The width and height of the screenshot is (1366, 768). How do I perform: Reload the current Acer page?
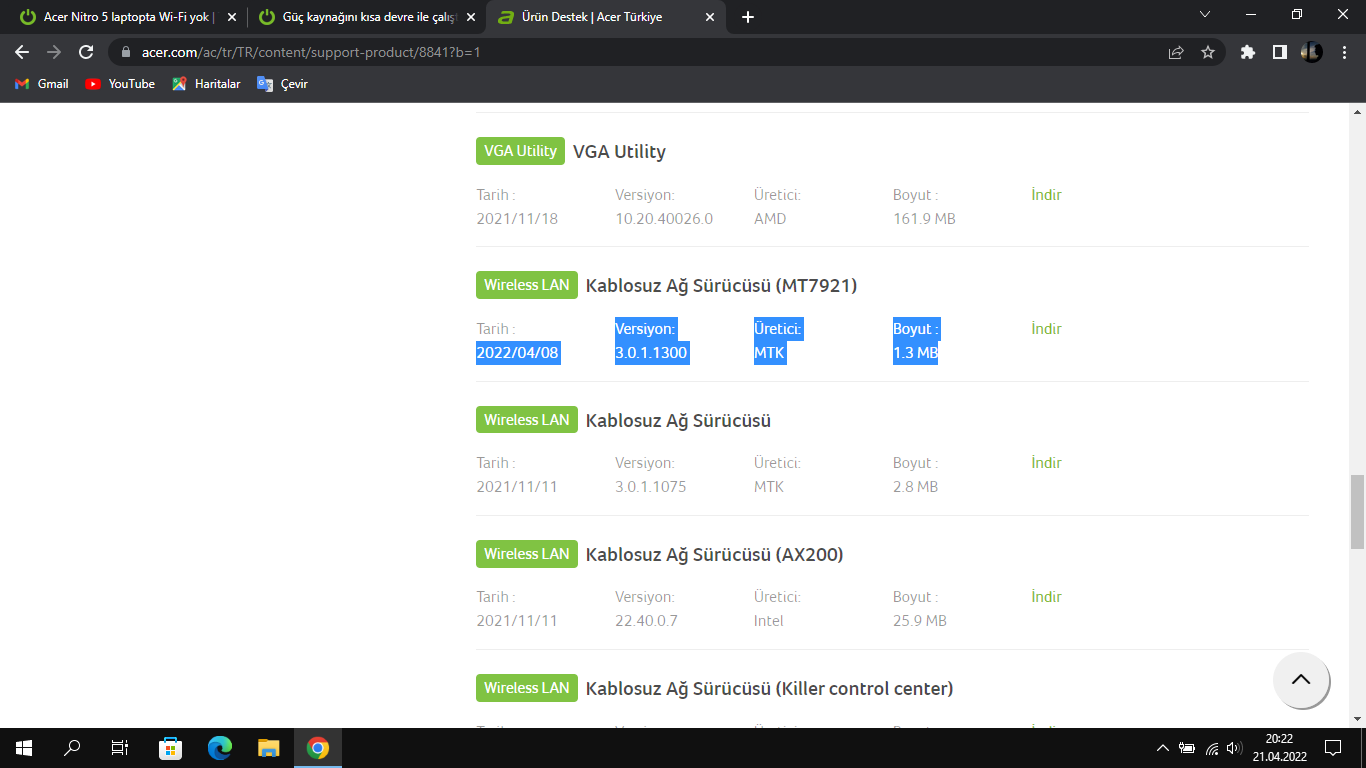pyautogui.click(x=86, y=52)
